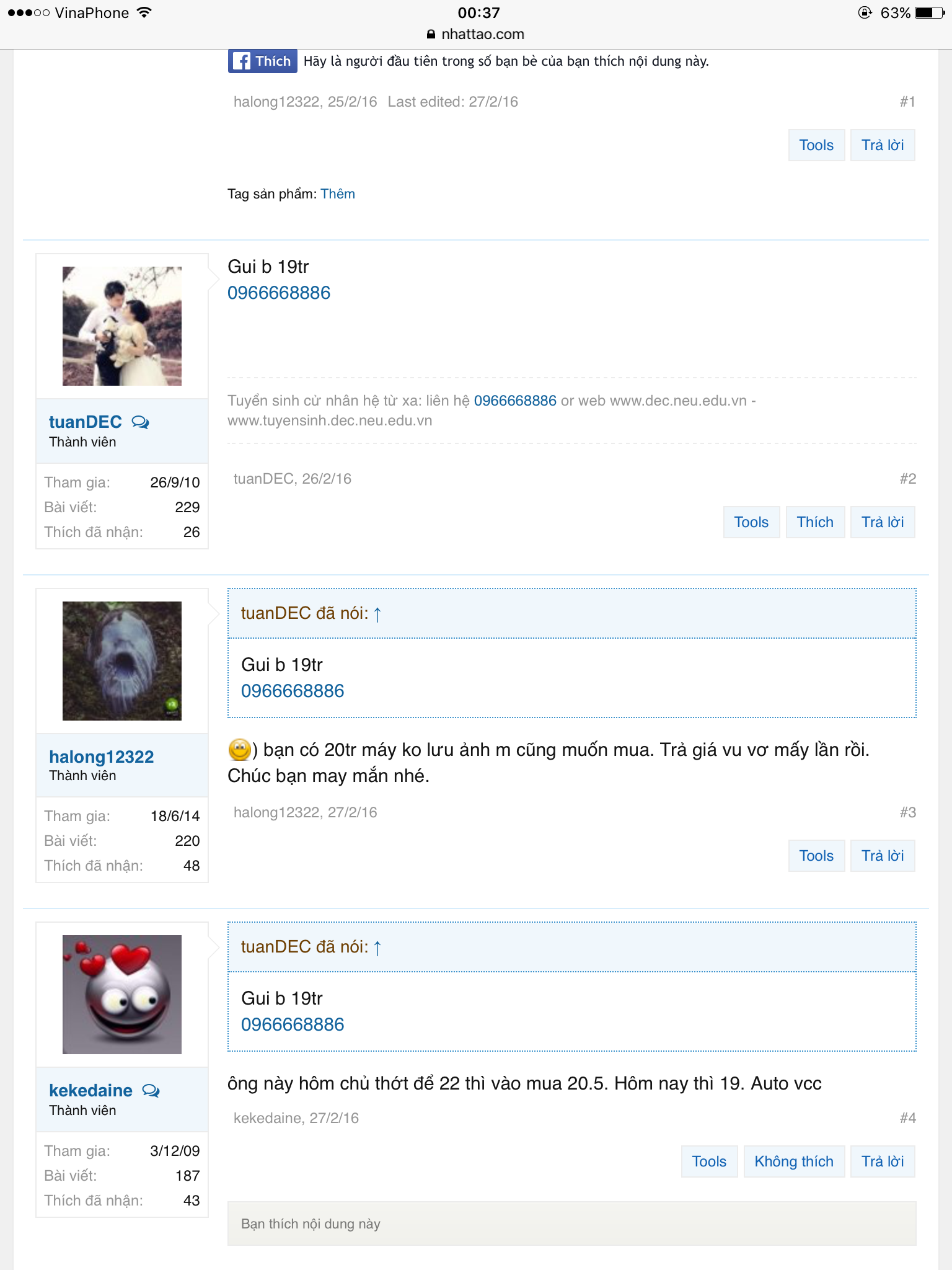Click Thêm to add a product tag
The height and width of the screenshot is (1270, 952).
click(338, 194)
